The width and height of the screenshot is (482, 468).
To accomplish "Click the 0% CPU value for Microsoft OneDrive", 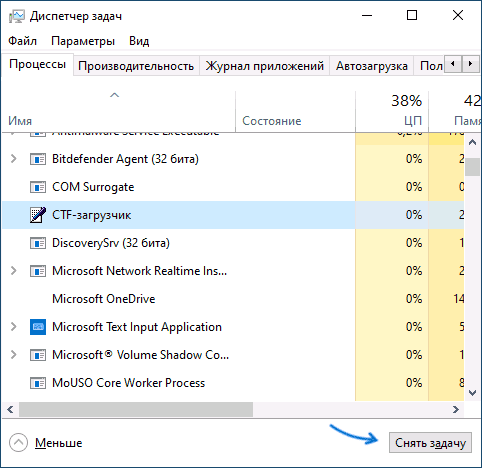I will 414,299.
